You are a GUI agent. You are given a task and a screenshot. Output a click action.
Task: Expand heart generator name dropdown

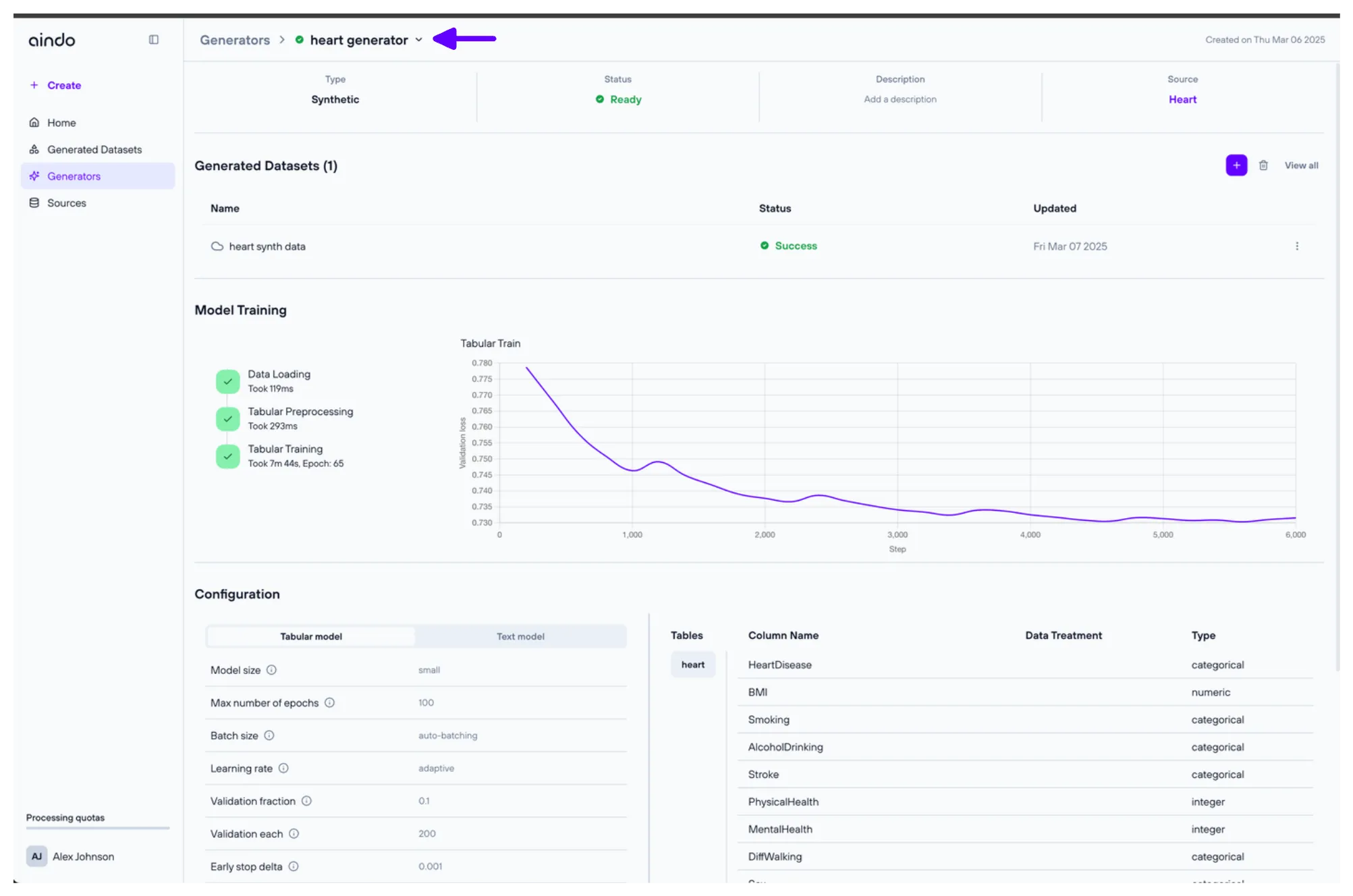coord(419,40)
